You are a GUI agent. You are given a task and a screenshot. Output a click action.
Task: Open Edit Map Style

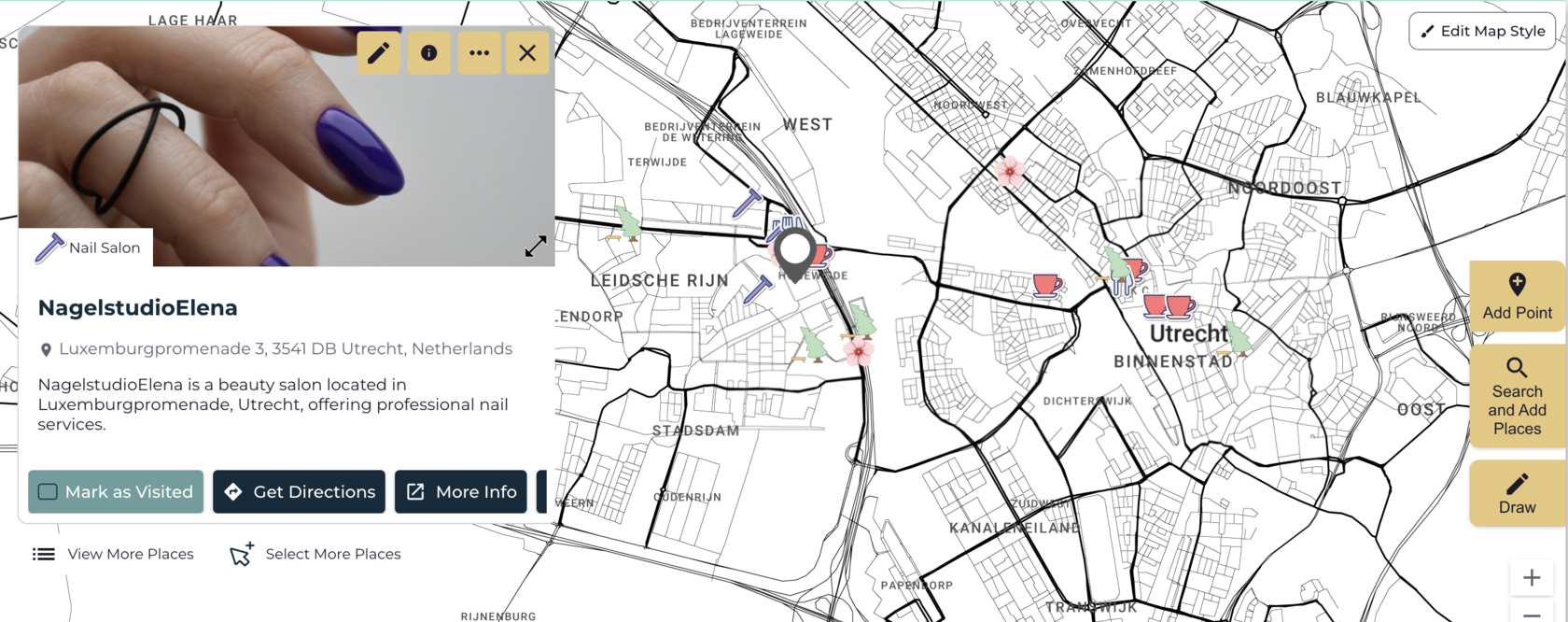click(x=1482, y=31)
